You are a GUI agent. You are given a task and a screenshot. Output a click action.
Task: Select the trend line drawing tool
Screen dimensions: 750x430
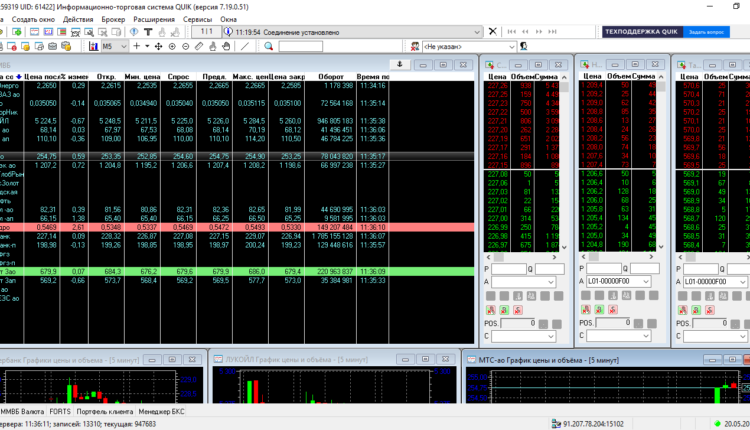tap(245, 46)
